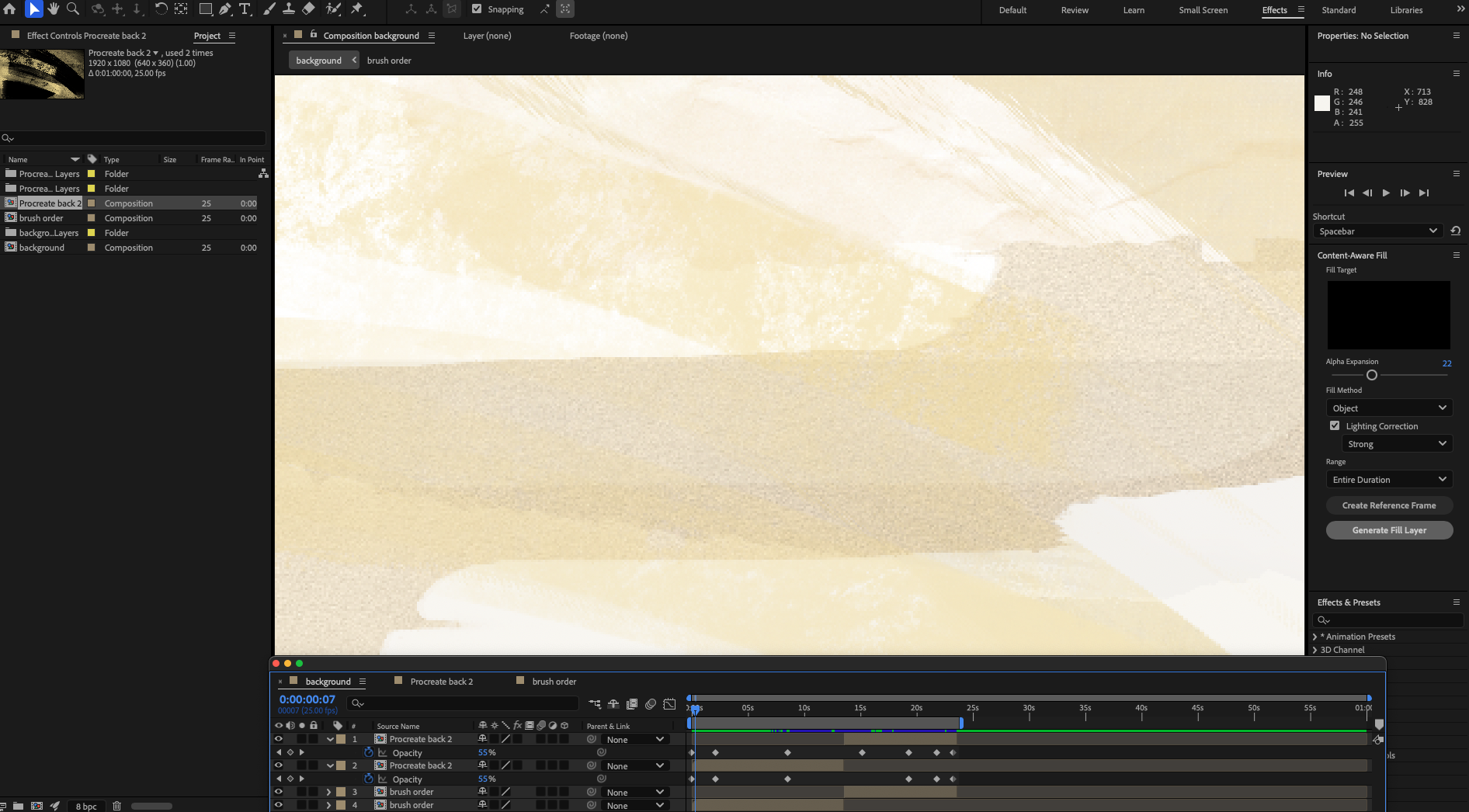
Task: Toggle the composition lock icon
Action: pyautogui.click(x=314, y=35)
